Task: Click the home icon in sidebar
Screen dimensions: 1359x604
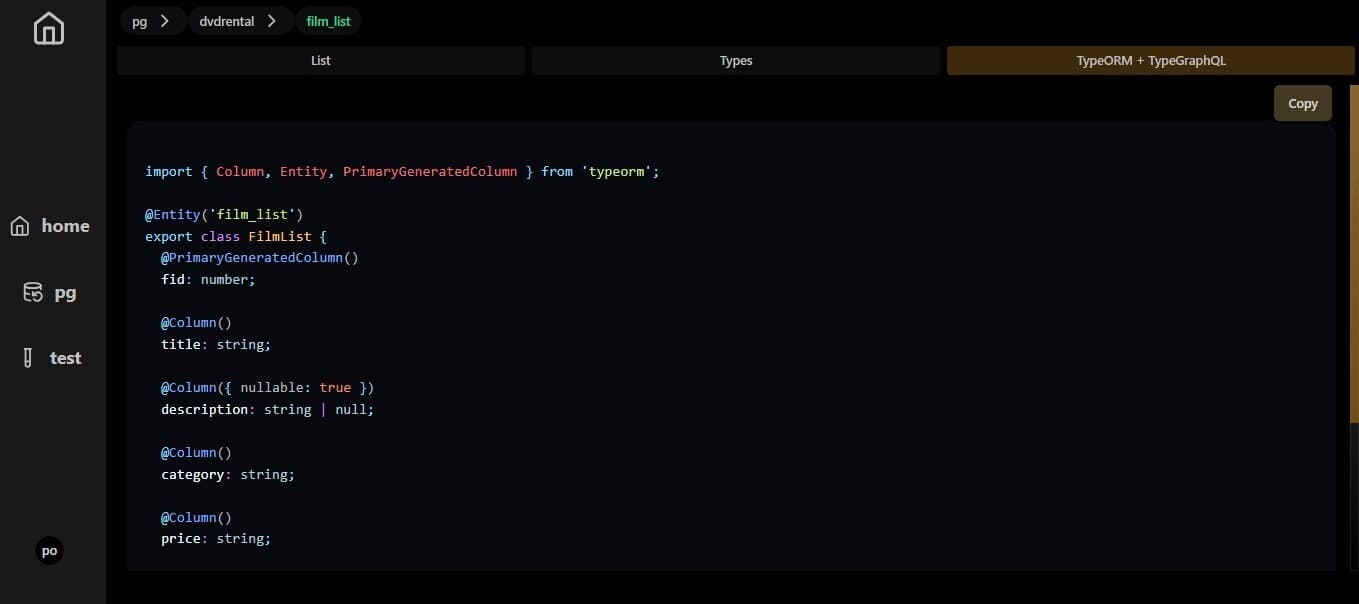Action: click(20, 227)
